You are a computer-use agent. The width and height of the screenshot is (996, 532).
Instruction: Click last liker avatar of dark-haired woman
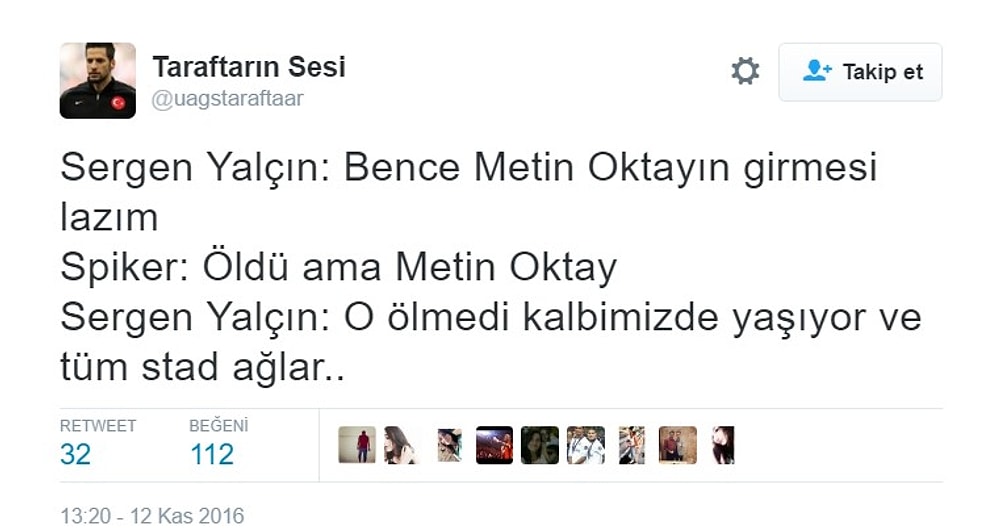[723, 445]
